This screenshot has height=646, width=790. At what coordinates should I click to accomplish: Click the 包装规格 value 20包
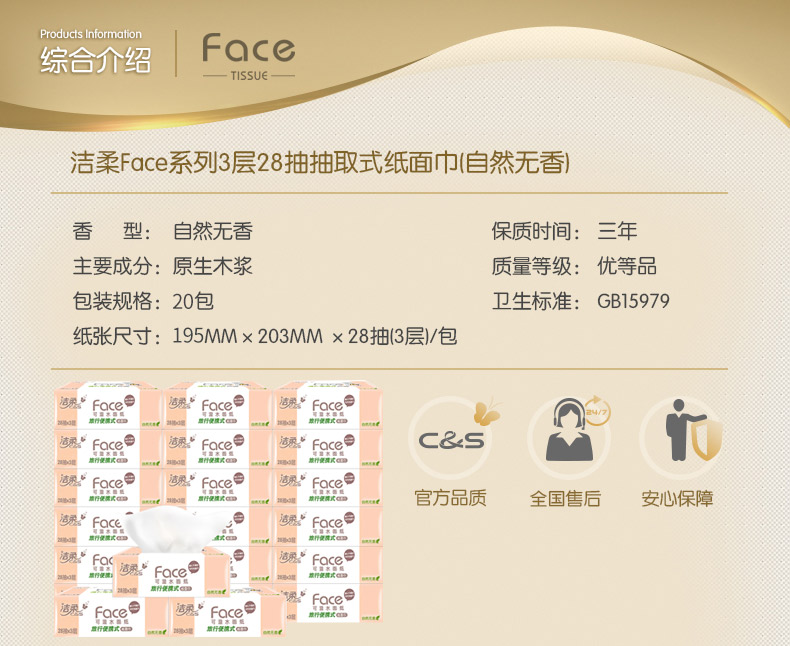(x=193, y=301)
